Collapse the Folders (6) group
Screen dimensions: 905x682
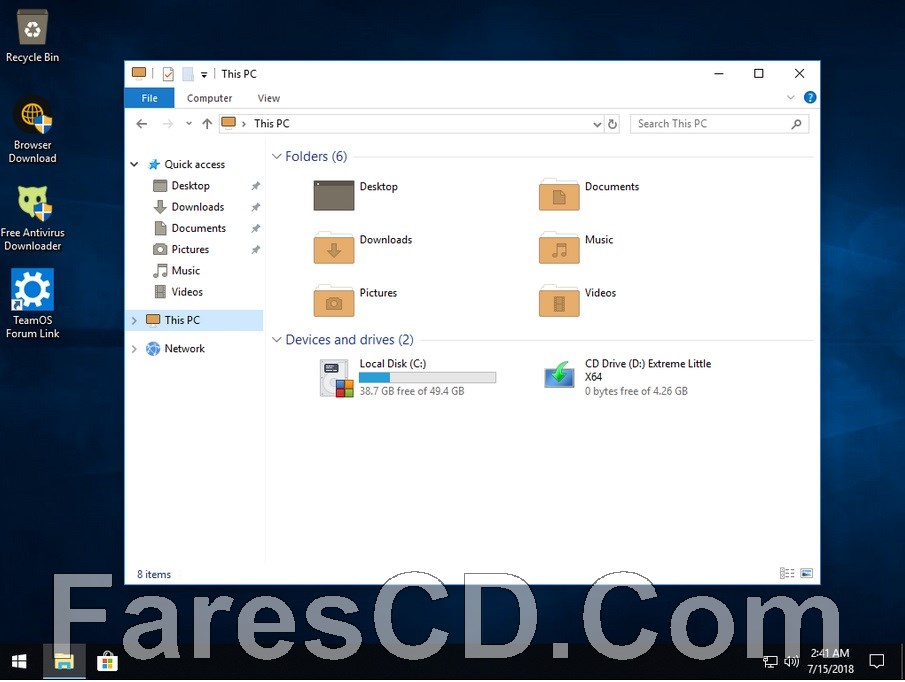[x=276, y=156]
